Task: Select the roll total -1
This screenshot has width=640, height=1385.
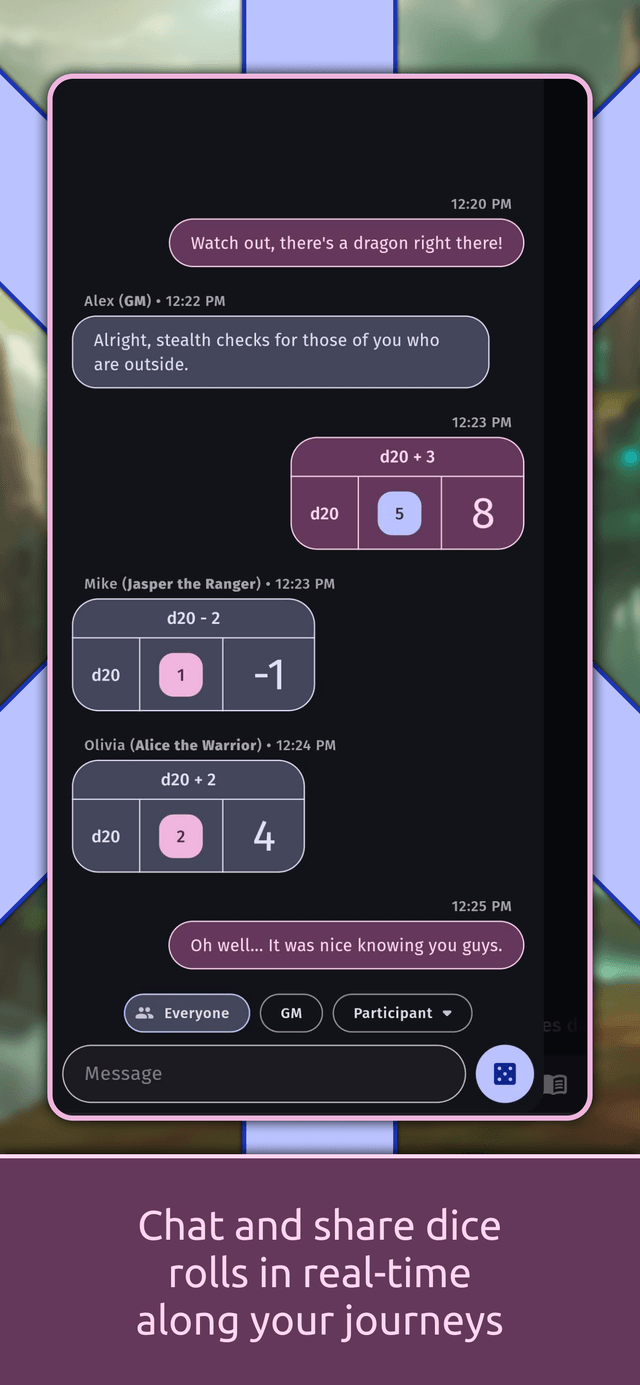Action: 268,675
